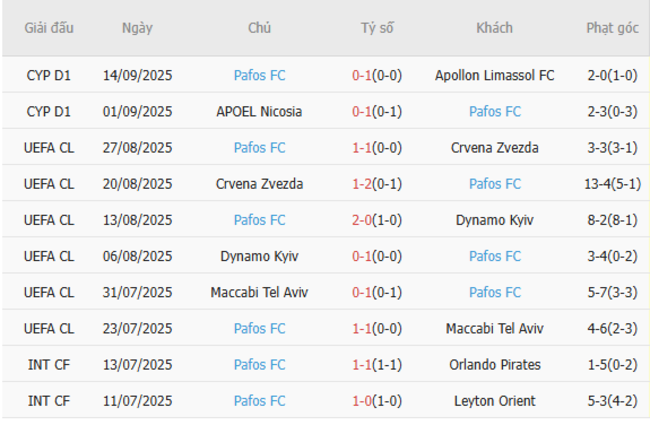The height and width of the screenshot is (425, 650).
Task: Open the APOEL Nicosia team link
Action: click(x=259, y=111)
